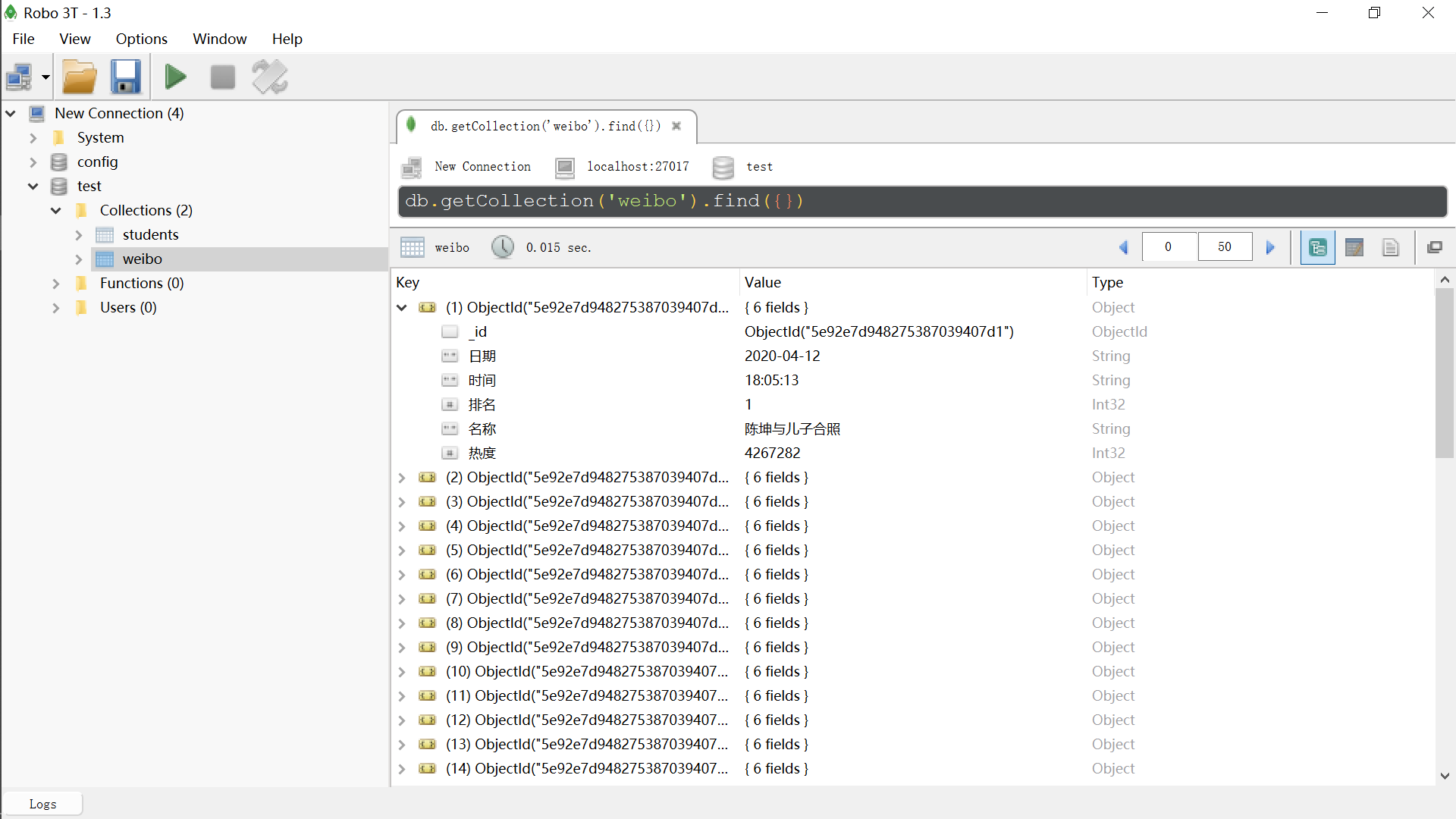Go to previous page of results
This screenshot has height=819, width=1456.
click(x=1124, y=247)
